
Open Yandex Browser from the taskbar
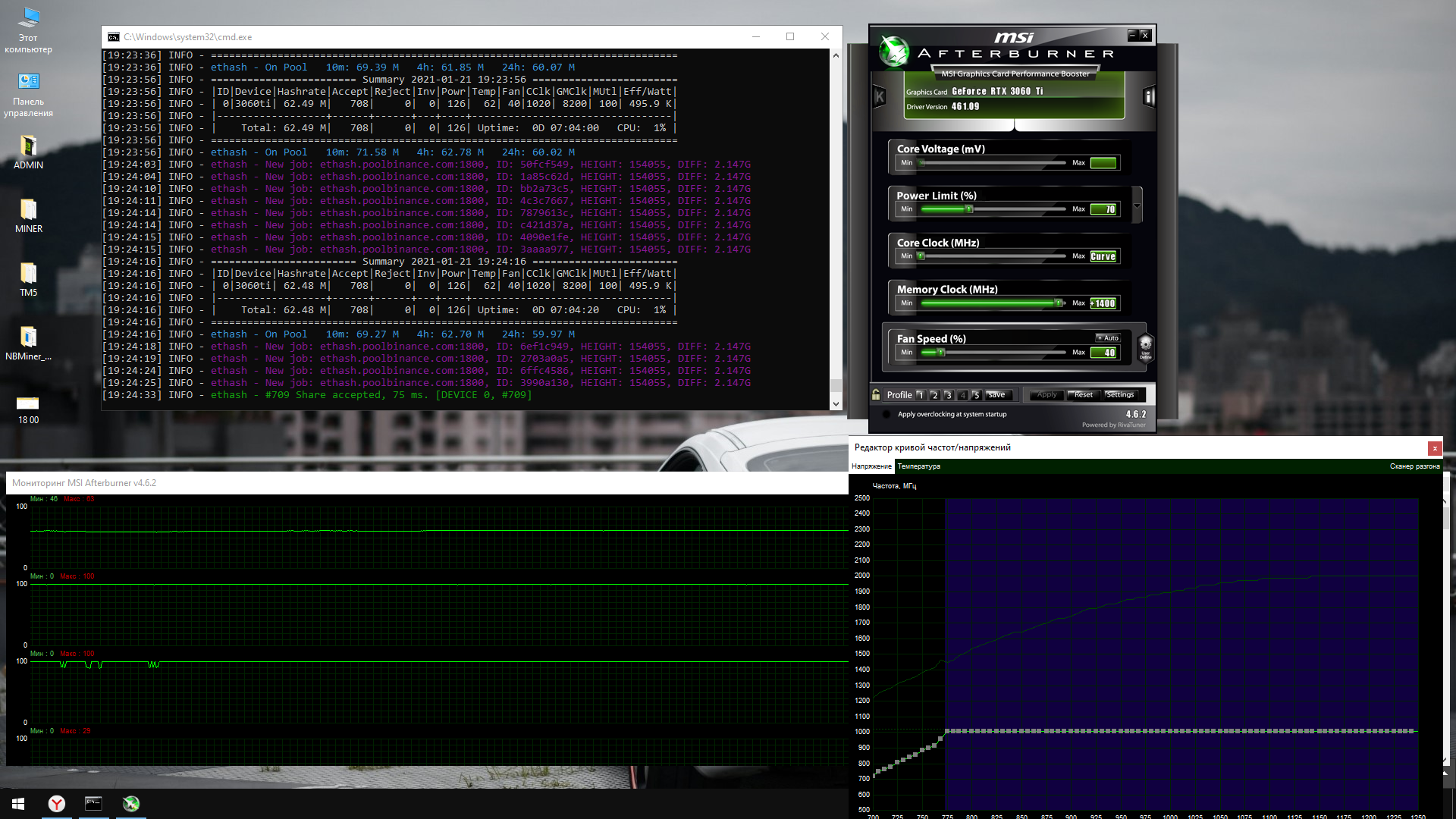click(x=57, y=804)
